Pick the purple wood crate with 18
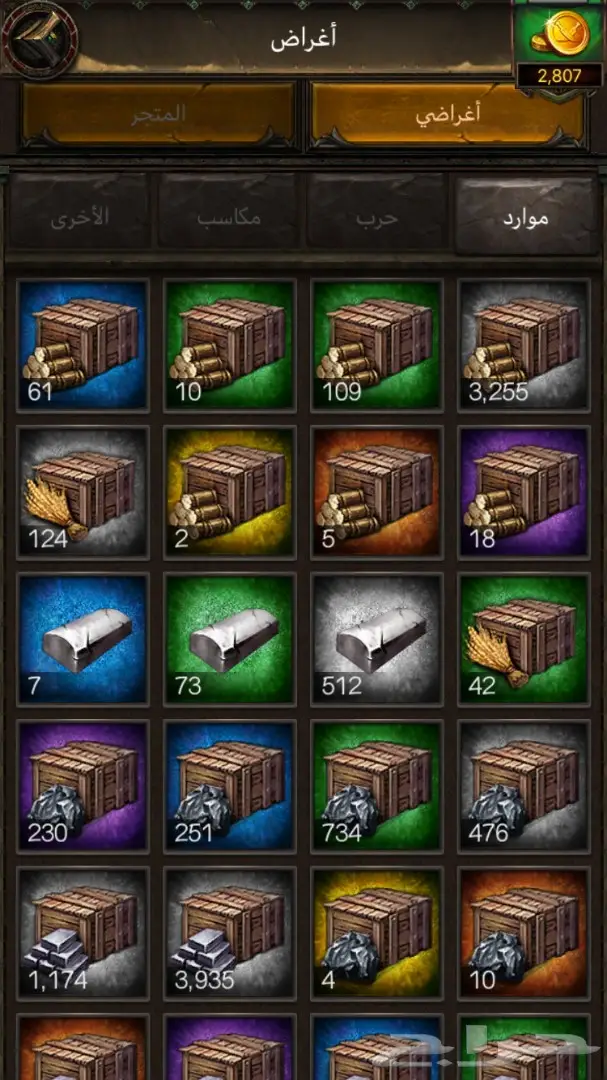The image size is (607, 1080). (524, 492)
